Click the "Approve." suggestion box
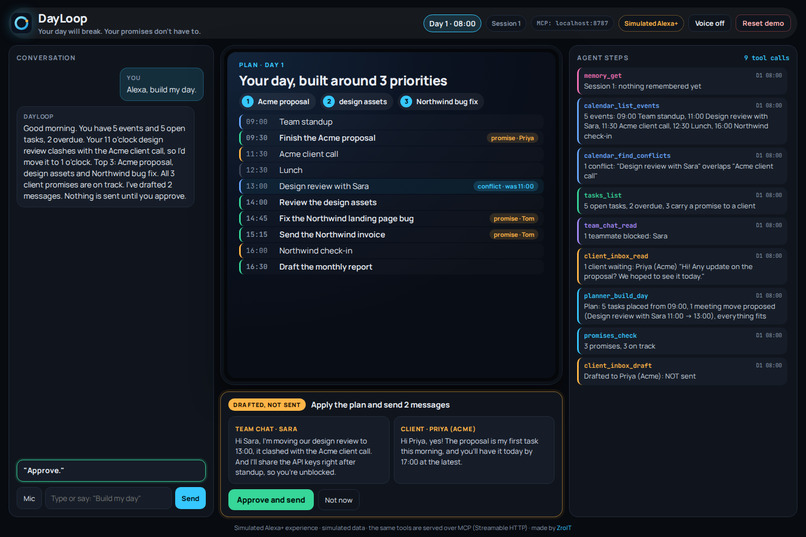 (111, 471)
